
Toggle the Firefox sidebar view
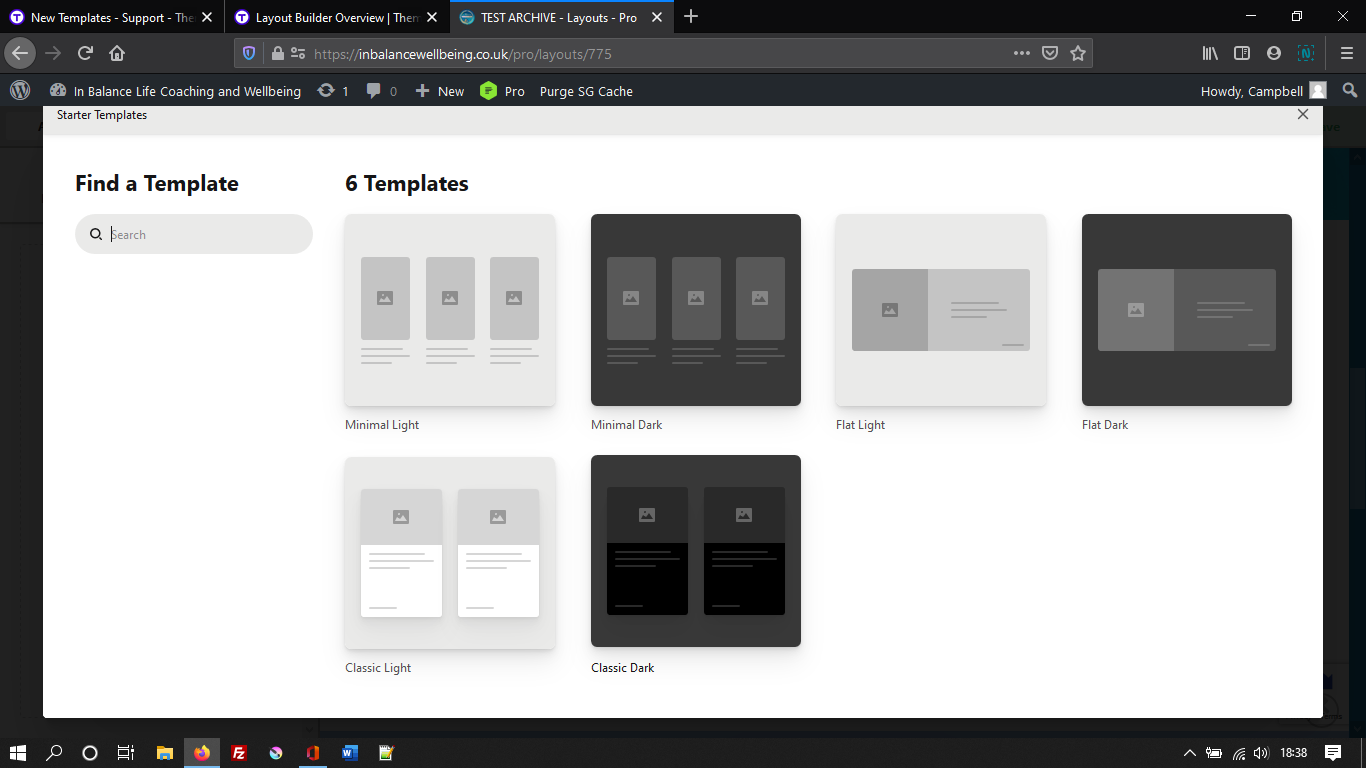(1242, 53)
